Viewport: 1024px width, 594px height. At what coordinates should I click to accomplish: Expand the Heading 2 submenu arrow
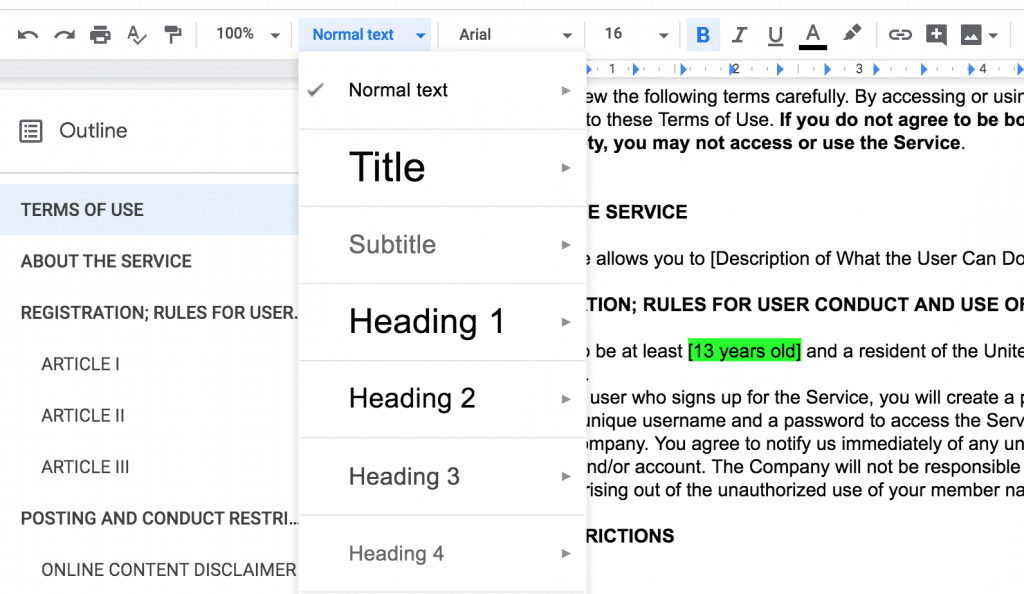566,399
